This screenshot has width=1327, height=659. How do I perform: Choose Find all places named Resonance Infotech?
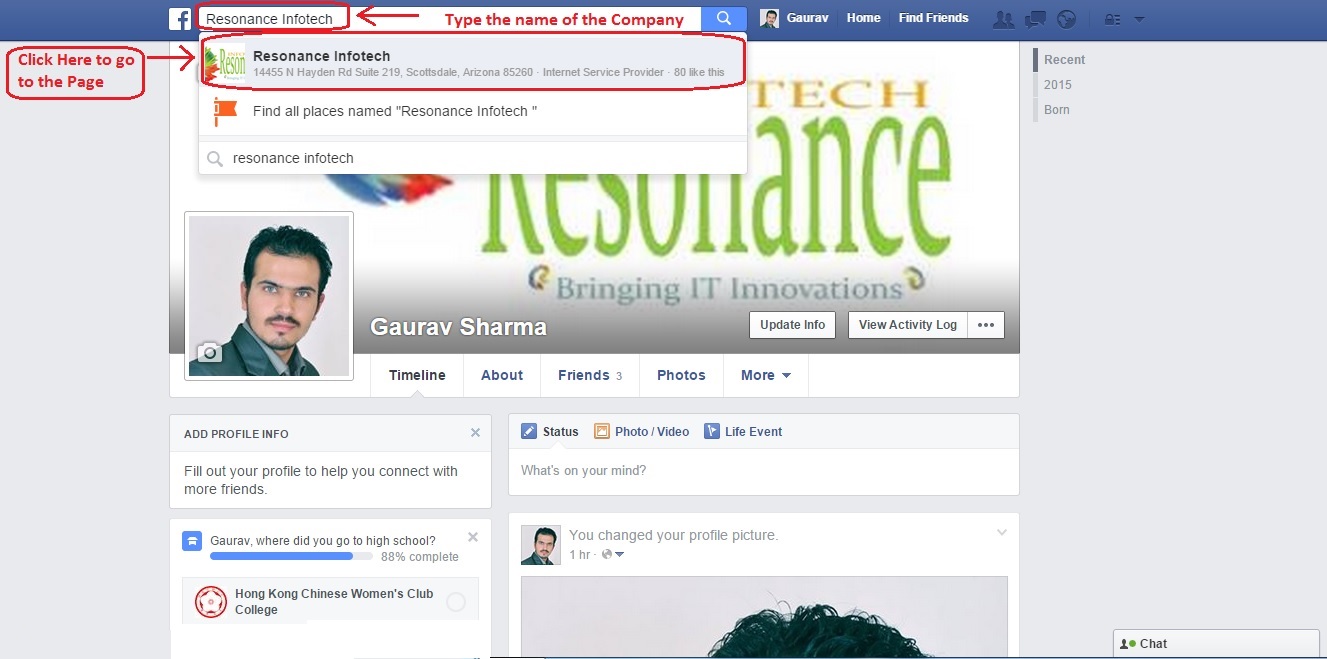pos(473,111)
